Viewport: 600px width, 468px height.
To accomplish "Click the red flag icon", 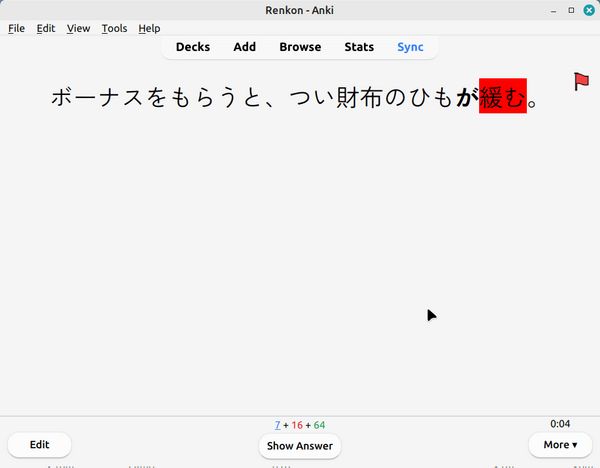I will tap(581, 82).
